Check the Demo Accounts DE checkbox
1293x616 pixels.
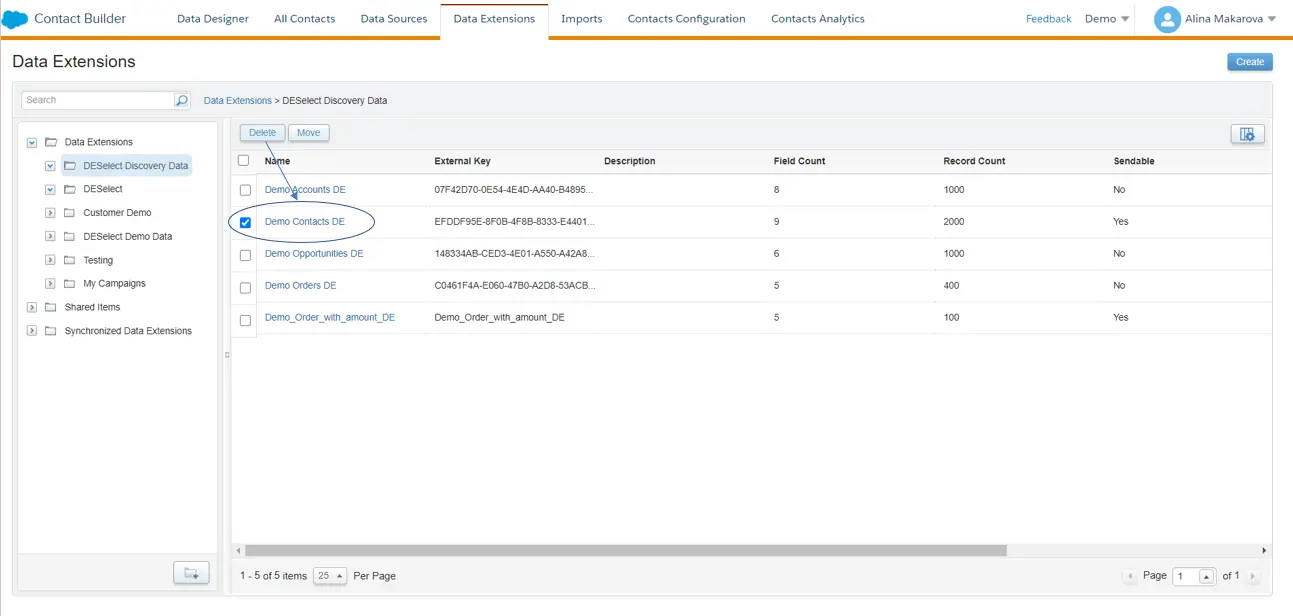(x=245, y=190)
